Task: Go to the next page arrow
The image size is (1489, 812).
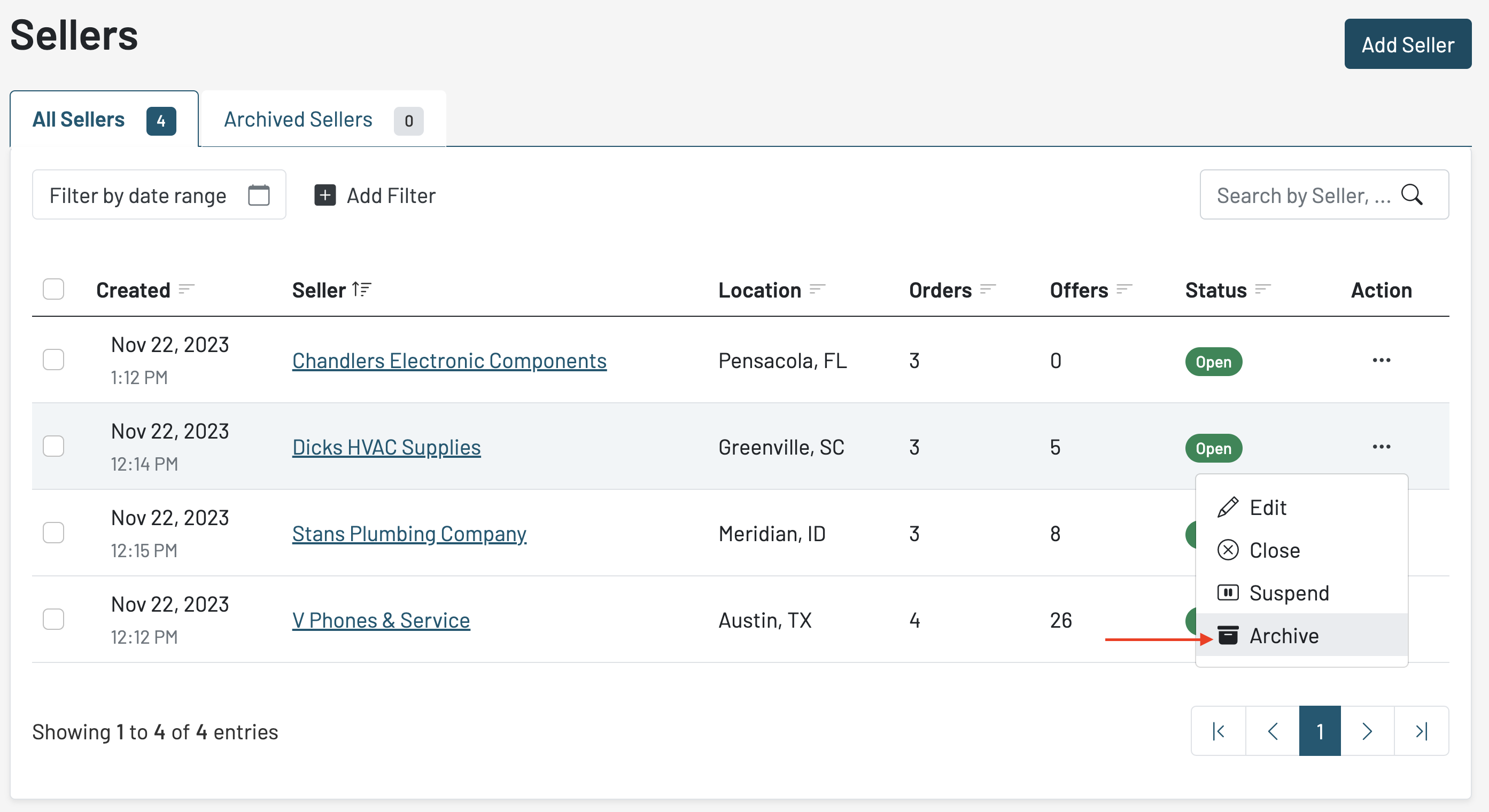Action: click(1367, 731)
